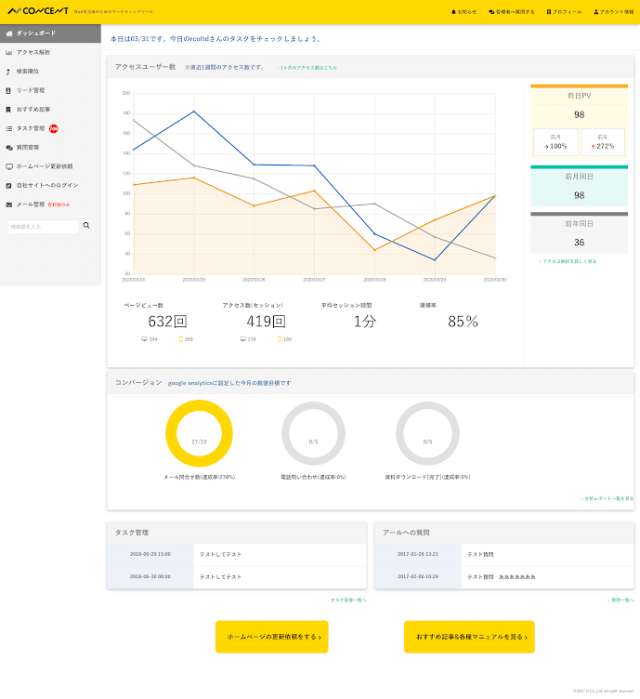Click the ホームページの更新依頼をする button
The height and width of the screenshot is (699, 640).
coord(272,637)
